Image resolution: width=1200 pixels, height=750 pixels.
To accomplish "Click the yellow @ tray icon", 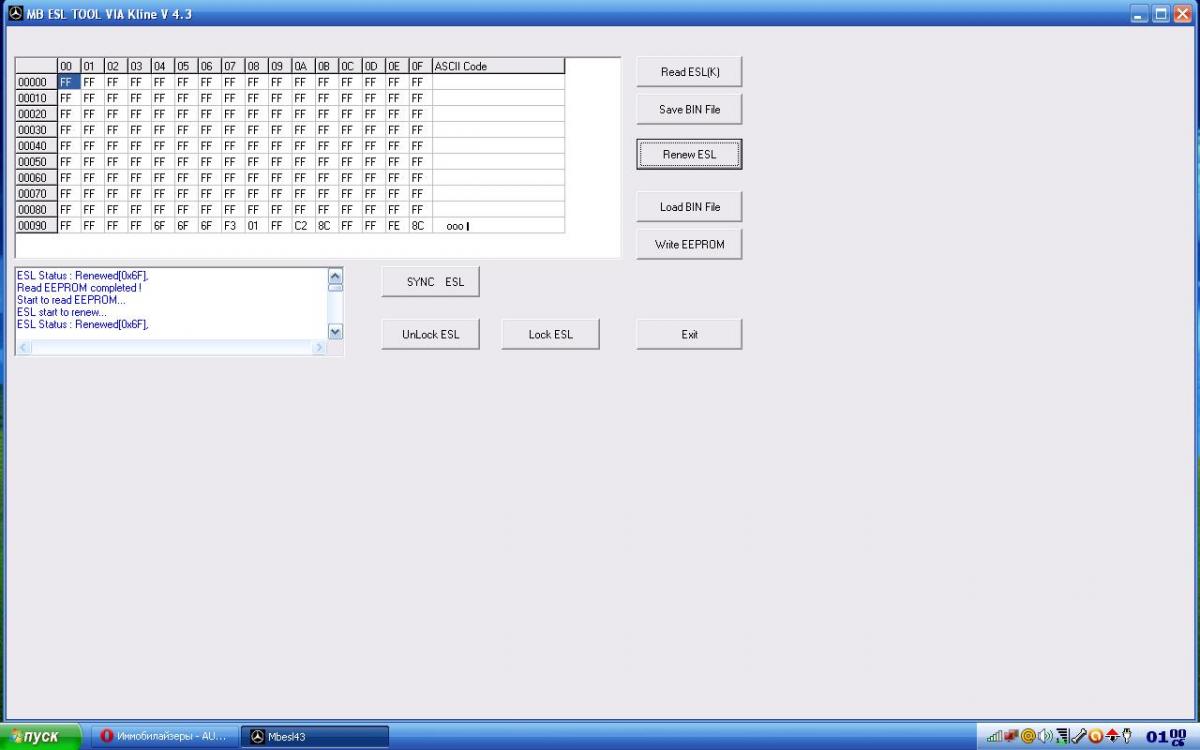I will pyautogui.click(x=1028, y=737).
